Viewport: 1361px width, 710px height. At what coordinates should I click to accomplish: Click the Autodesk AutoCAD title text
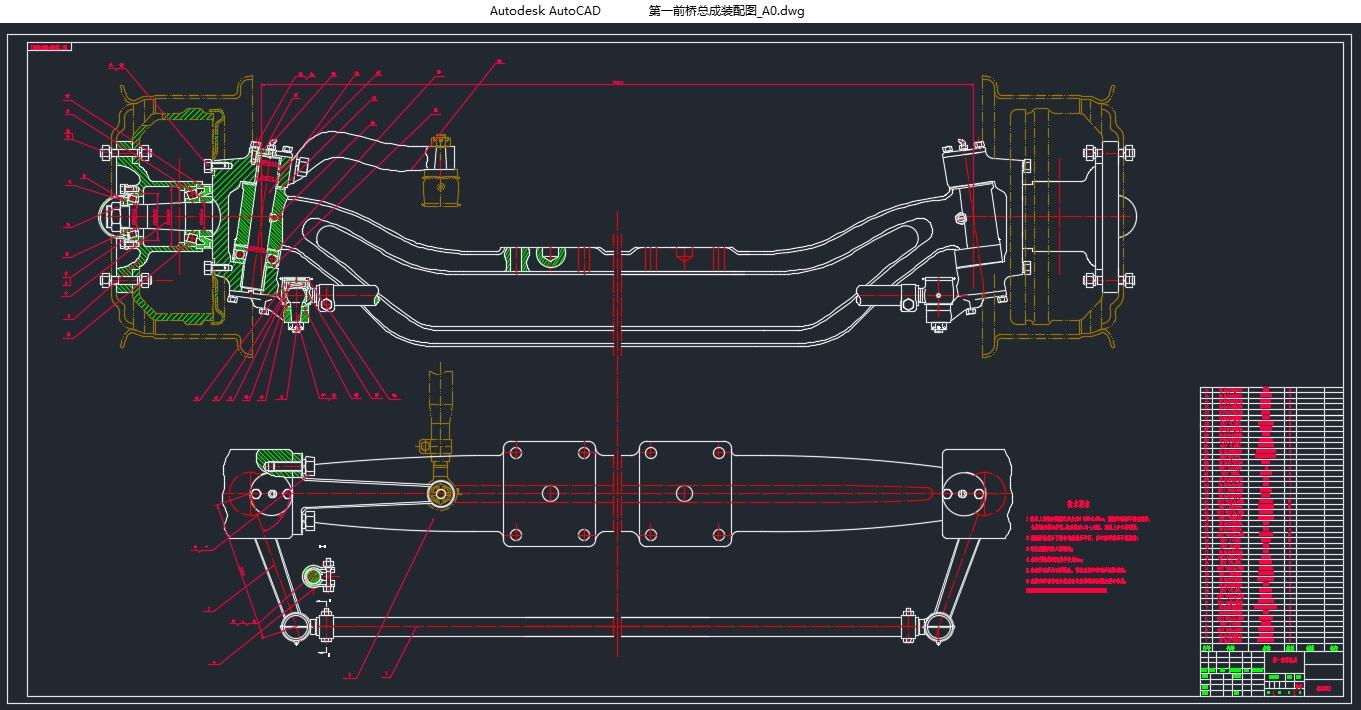pos(545,11)
